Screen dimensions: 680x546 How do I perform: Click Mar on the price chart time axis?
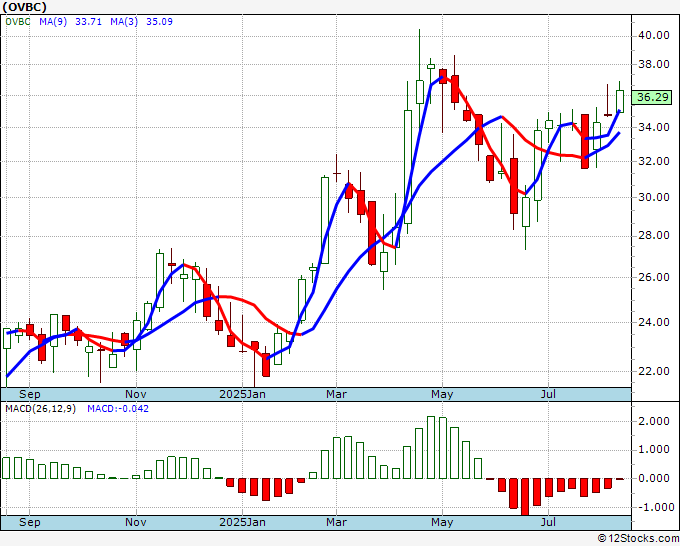click(x=337, y=394)
